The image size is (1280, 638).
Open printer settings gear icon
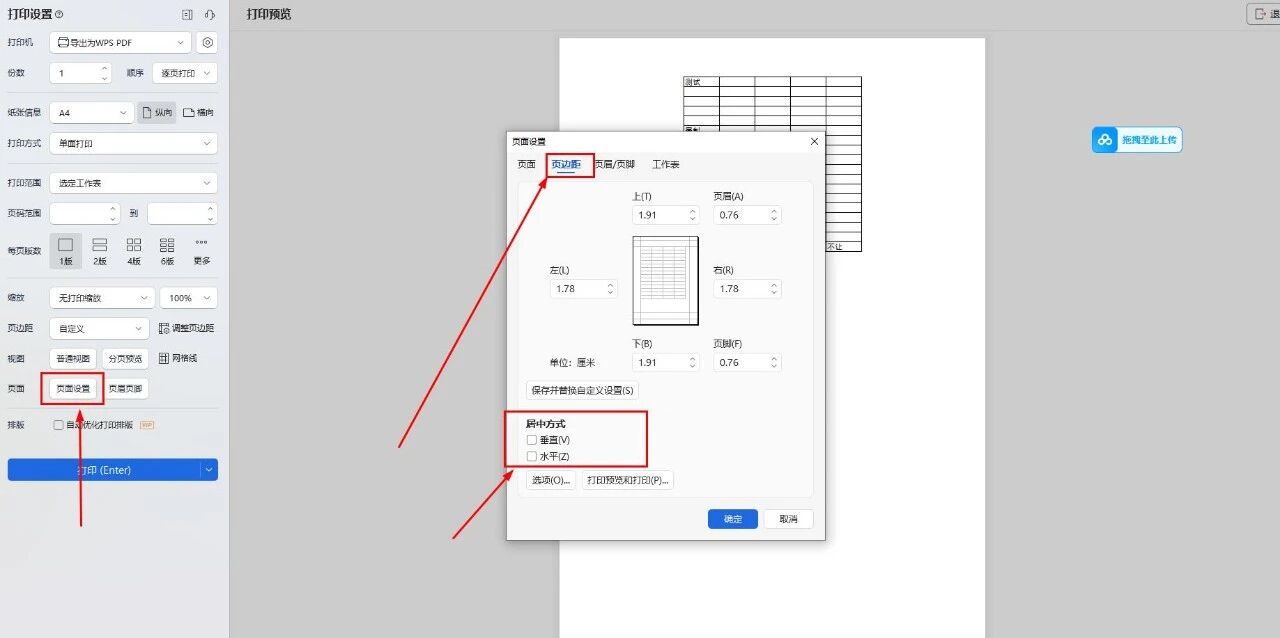point(207,43)
